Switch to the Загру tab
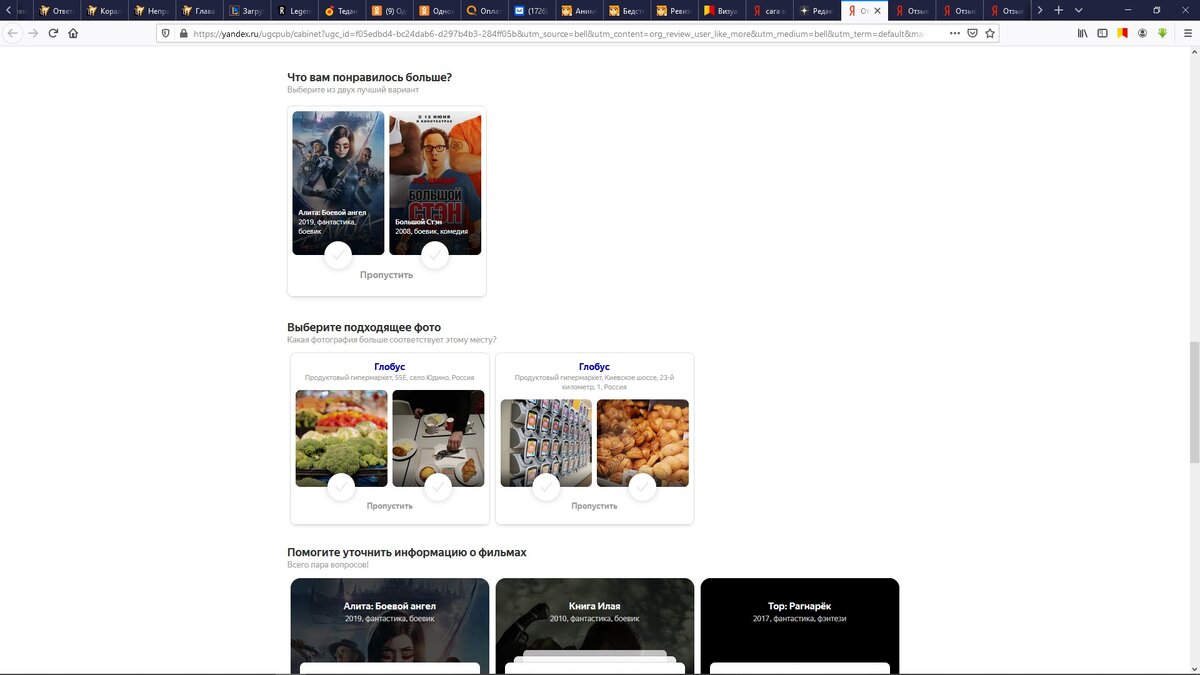This screenshot has width=1200, height=675. coord(245,10)
